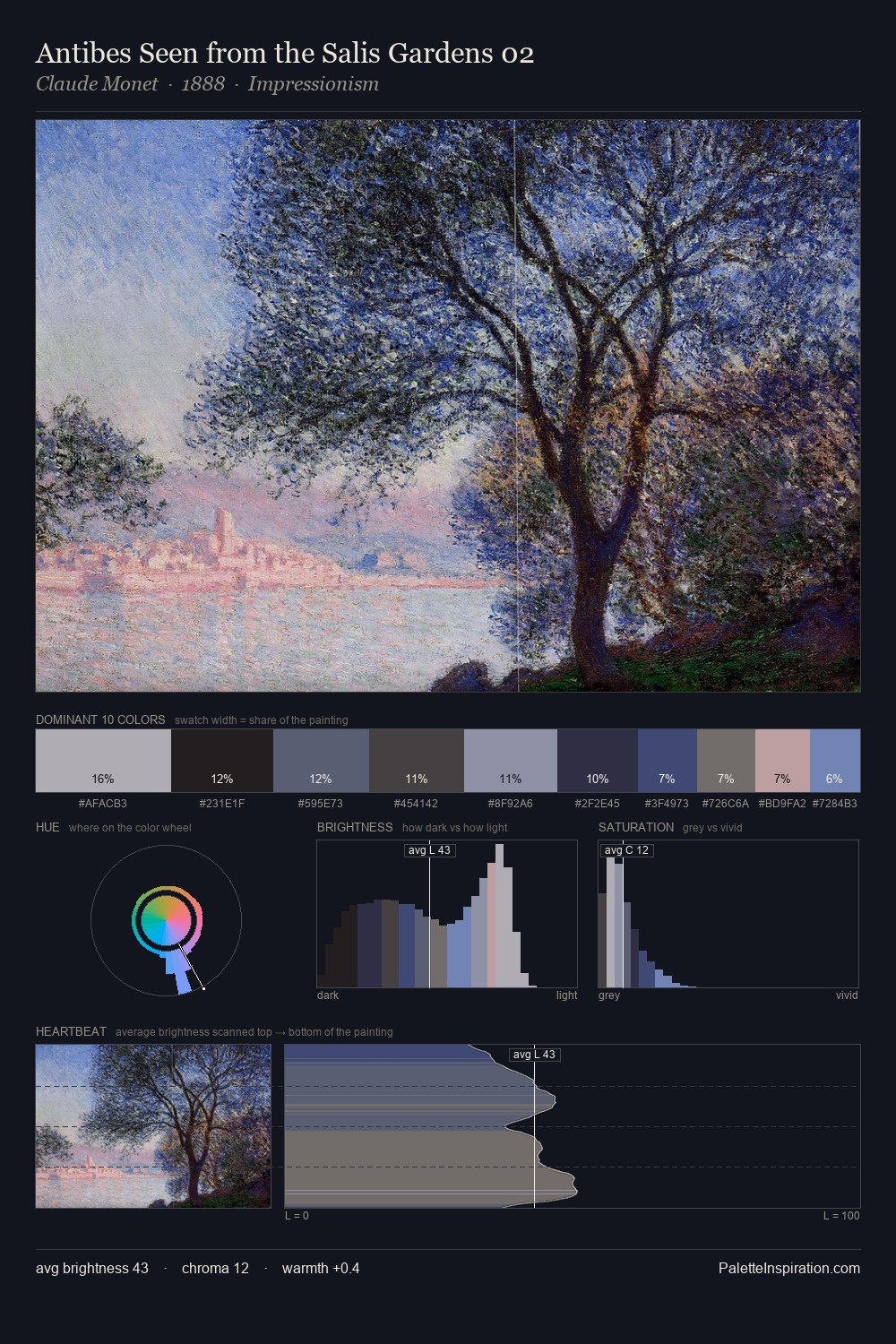The width and height of the screenshot is (896, 1344).
Task: Click the heartbeat 'avg L 43' marker label
Action: pos(535,1055)
